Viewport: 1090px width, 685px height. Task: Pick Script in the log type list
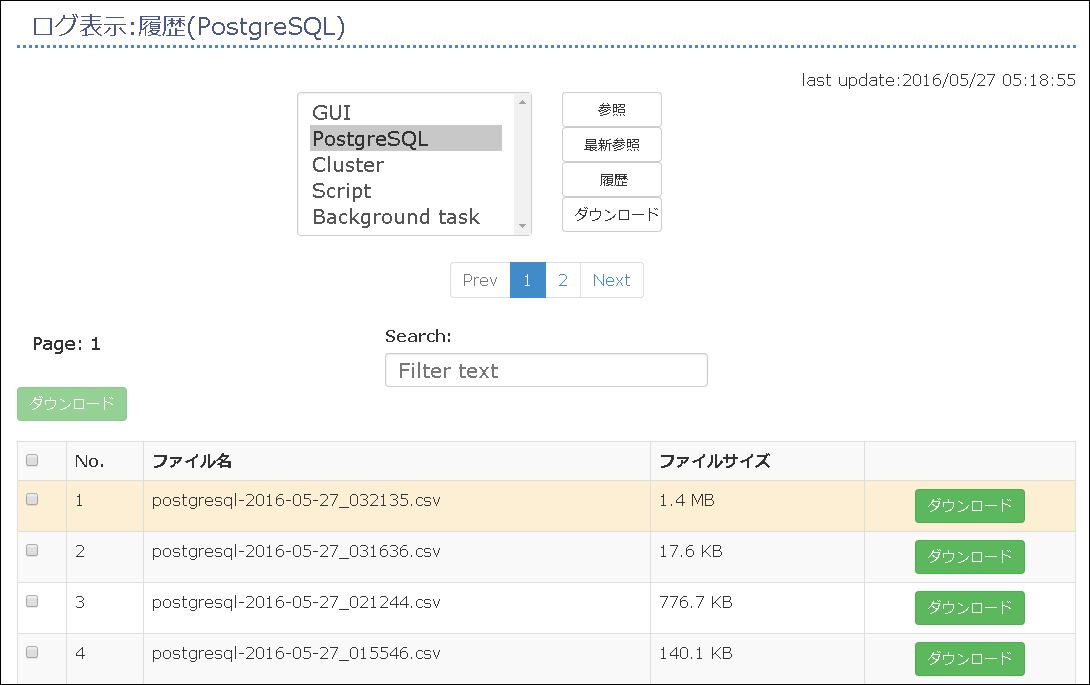tap(405, 191)
